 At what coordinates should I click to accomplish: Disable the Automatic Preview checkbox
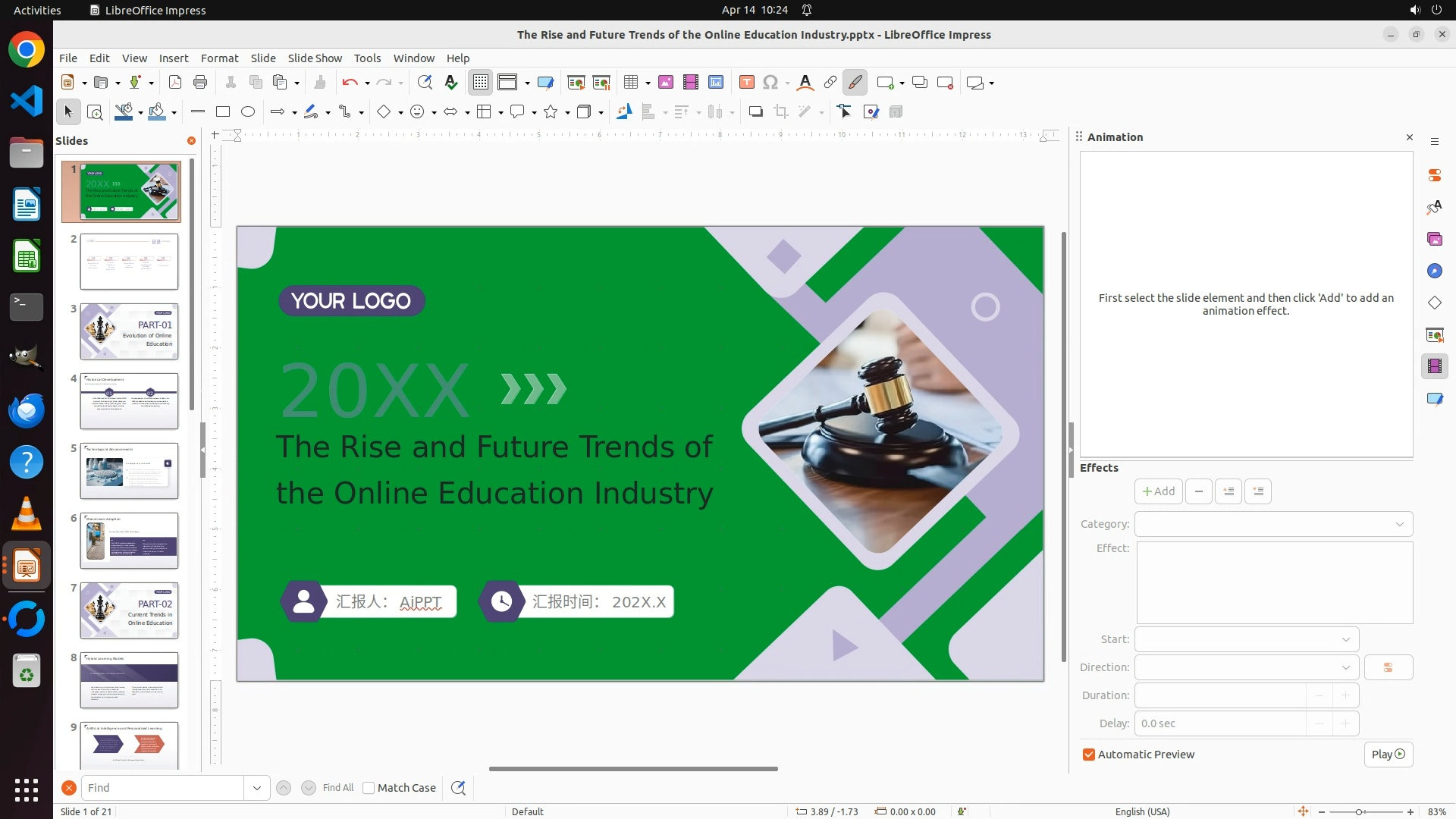[1089, 755]
